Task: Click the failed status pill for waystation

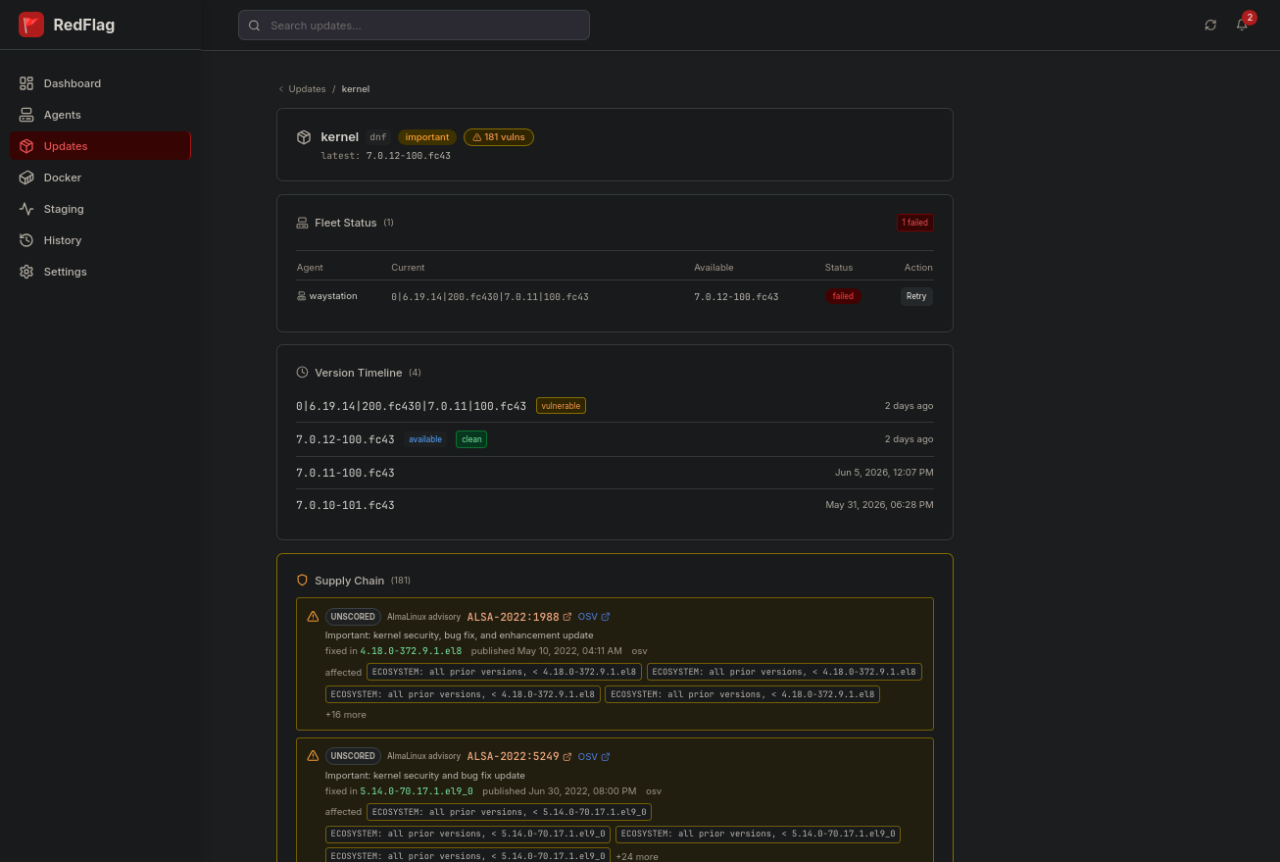Action: pyautogui.click(x=843, y=296)
